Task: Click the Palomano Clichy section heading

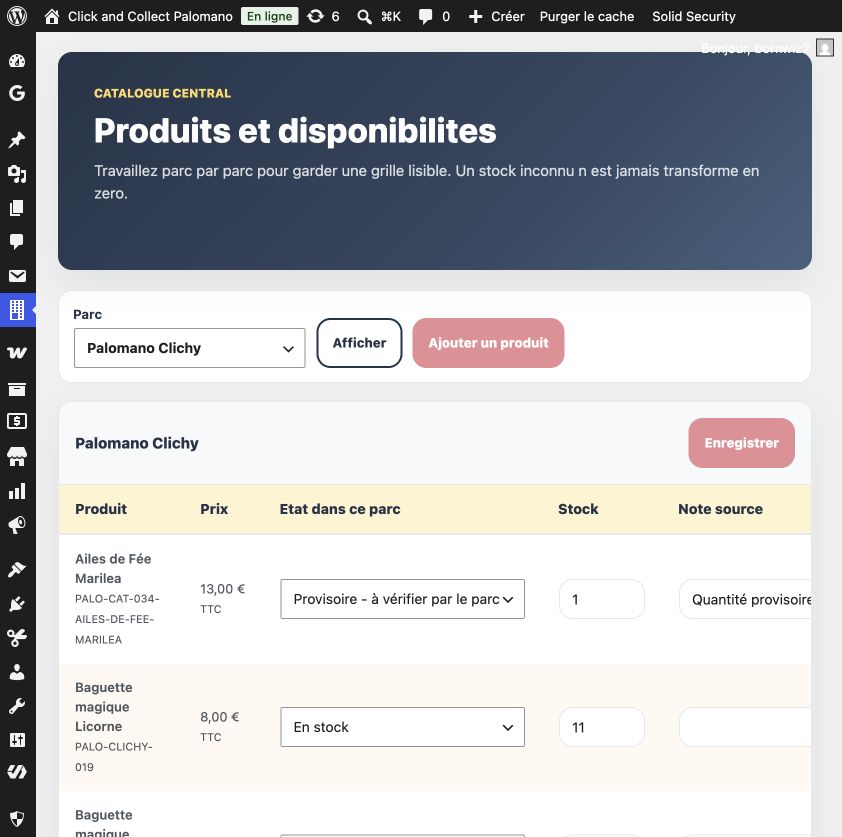Action: pyautogui.click(x=137, y=443)
